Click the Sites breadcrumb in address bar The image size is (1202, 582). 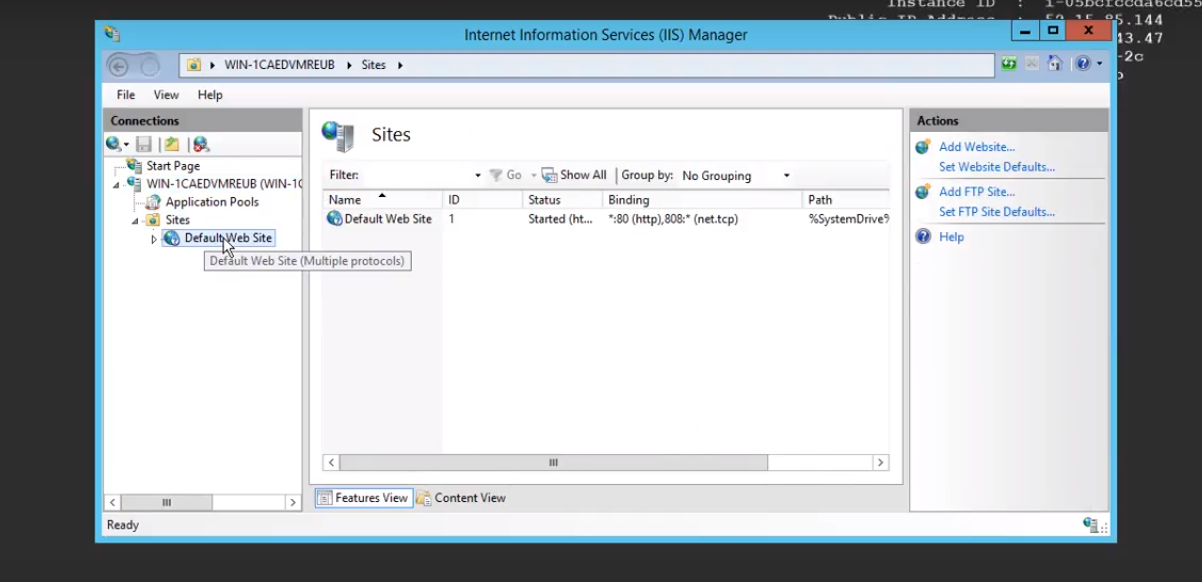click(x=374, y=65)
